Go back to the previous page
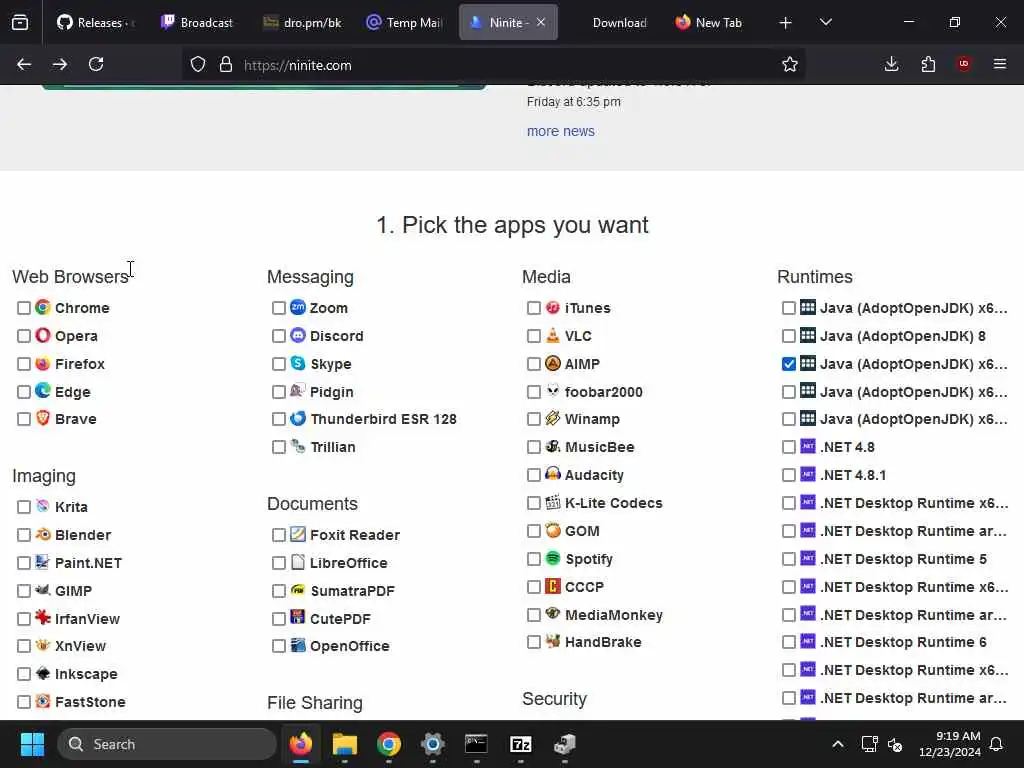 (x=24, y=64)
